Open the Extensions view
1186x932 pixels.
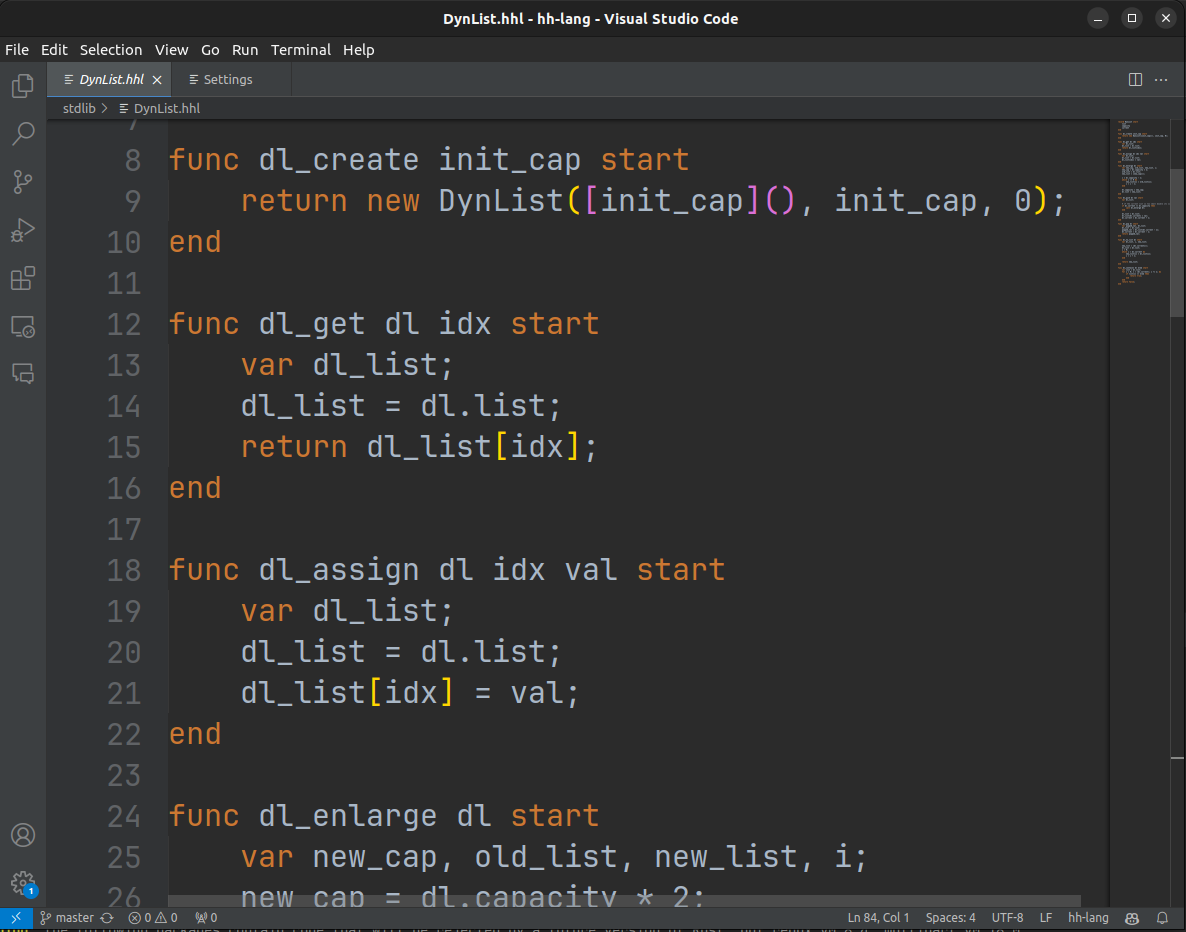point(23,278)
